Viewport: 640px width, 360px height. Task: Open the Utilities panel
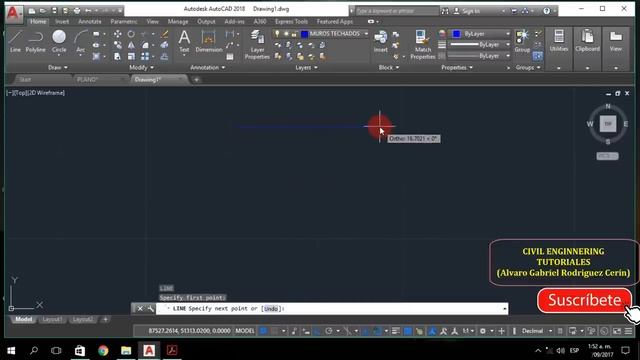(x=559, y=41)
